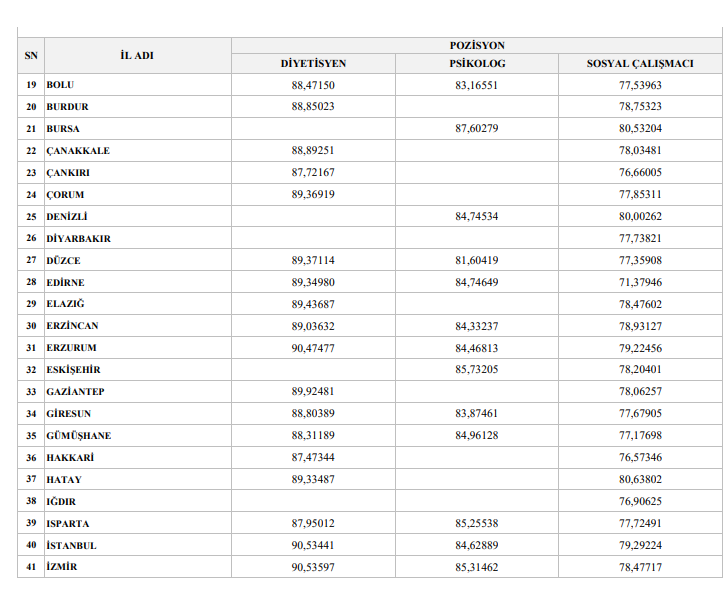The image size is (725, 595).
Task: Click the BURSA psikolog score 87,60279
Action: [477, 129]
